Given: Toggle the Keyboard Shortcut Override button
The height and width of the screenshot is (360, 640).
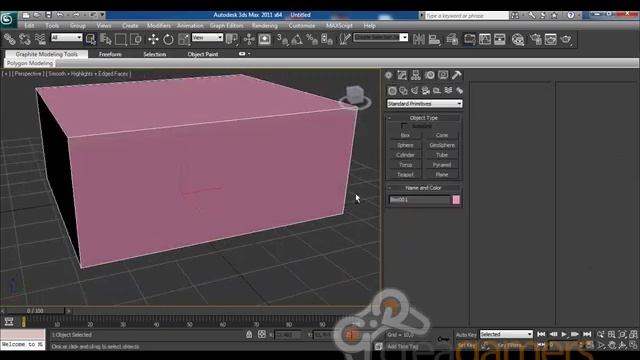Looking at the screenshot, I should tap(264, 39).
